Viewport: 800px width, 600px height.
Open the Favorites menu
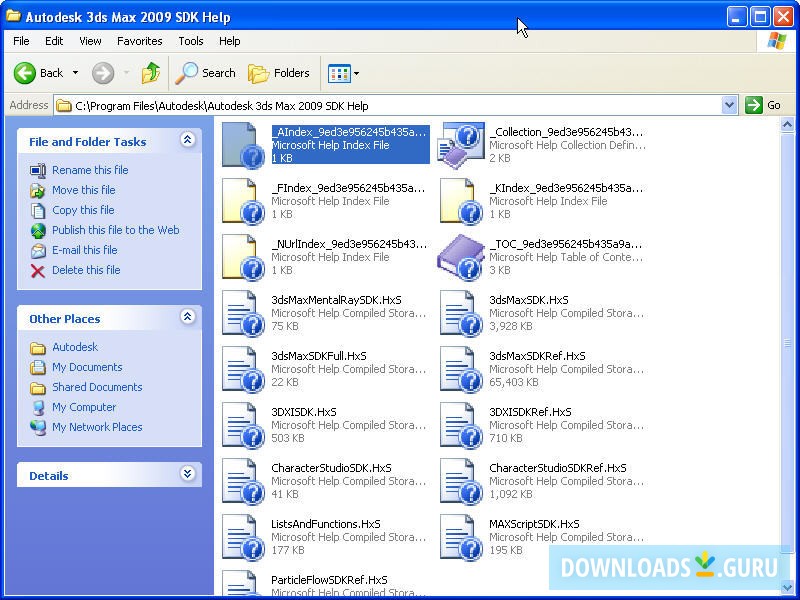point(139,41)
